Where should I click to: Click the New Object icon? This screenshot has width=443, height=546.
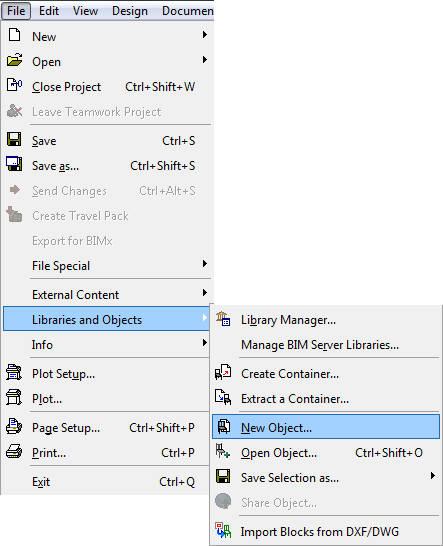[x=224, y=427]
